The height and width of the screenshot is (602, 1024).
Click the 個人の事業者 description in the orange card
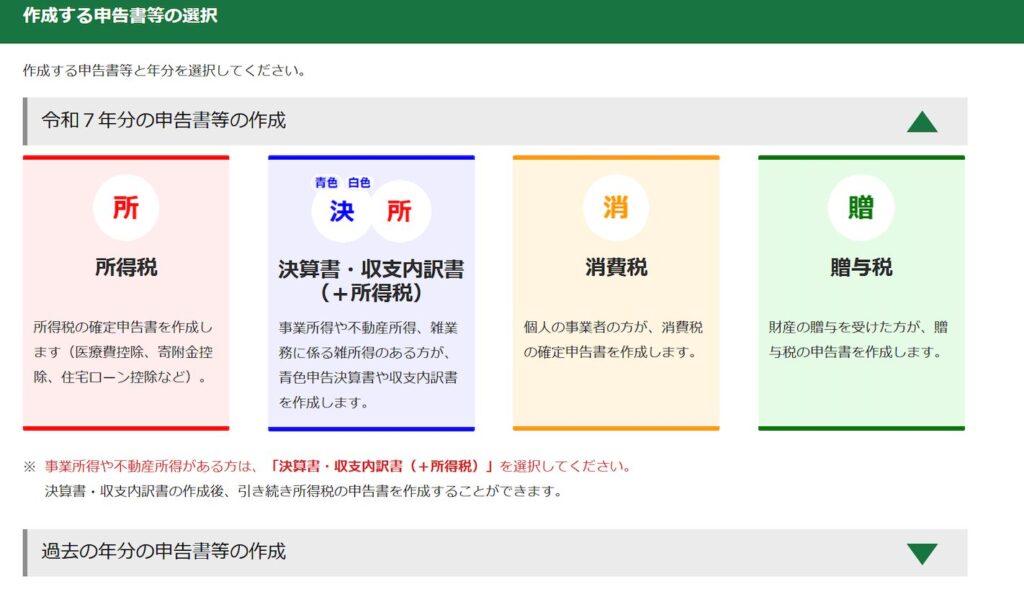tap(614, 340)
